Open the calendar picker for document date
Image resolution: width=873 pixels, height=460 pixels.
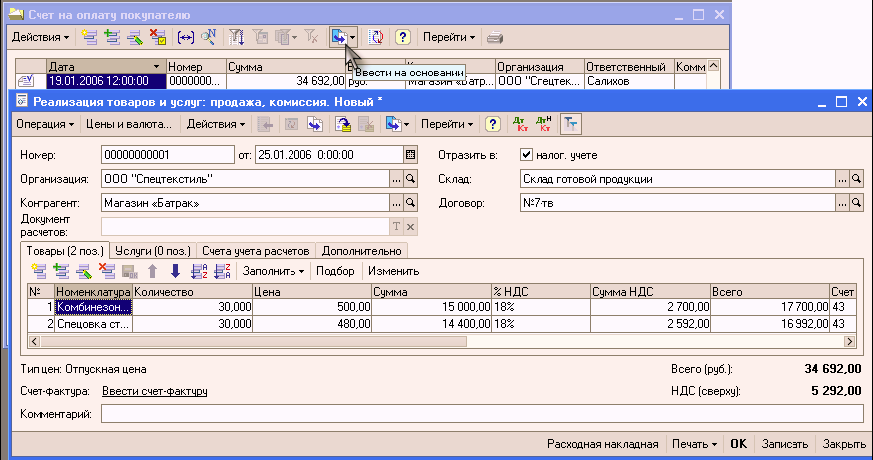point(410,155)
